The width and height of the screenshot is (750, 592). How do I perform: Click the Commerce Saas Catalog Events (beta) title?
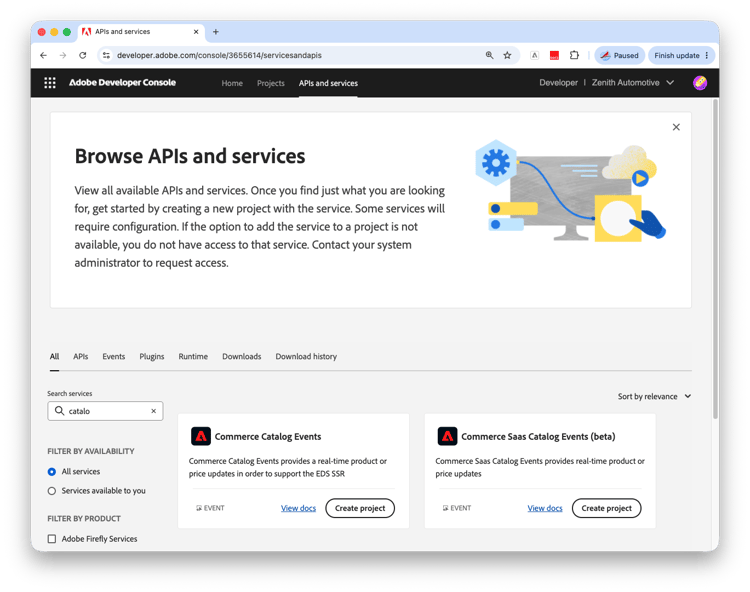pyautogui.click(x=538, y=437)
